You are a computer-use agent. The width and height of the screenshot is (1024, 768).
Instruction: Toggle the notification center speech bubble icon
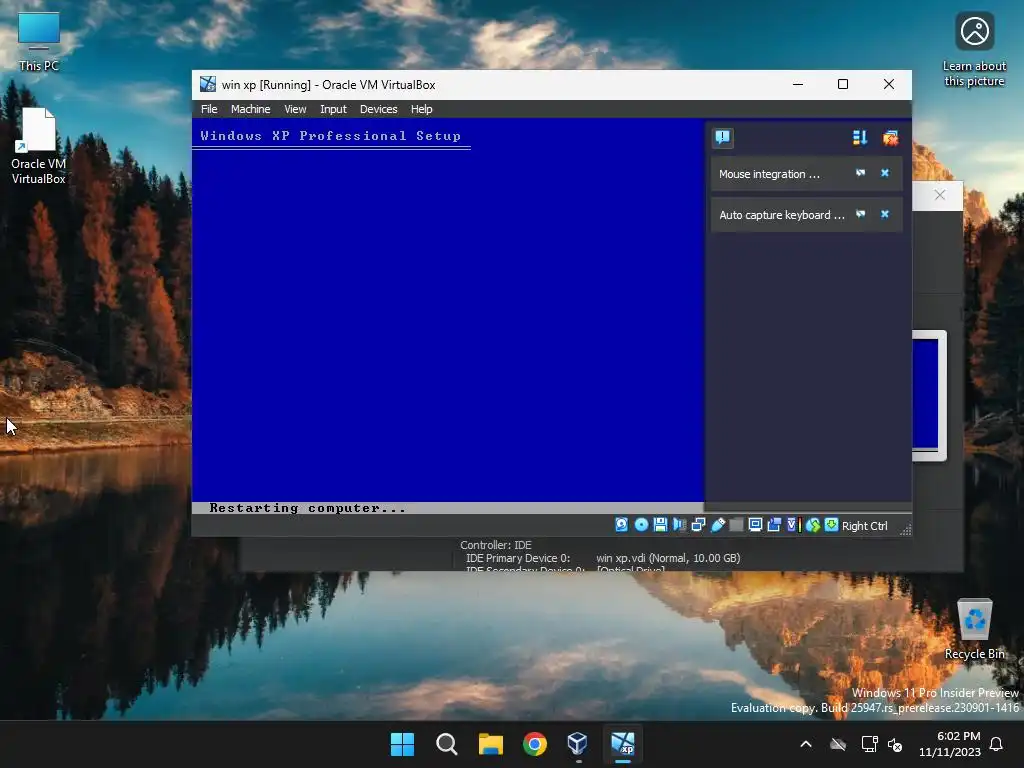click(722, 138)
